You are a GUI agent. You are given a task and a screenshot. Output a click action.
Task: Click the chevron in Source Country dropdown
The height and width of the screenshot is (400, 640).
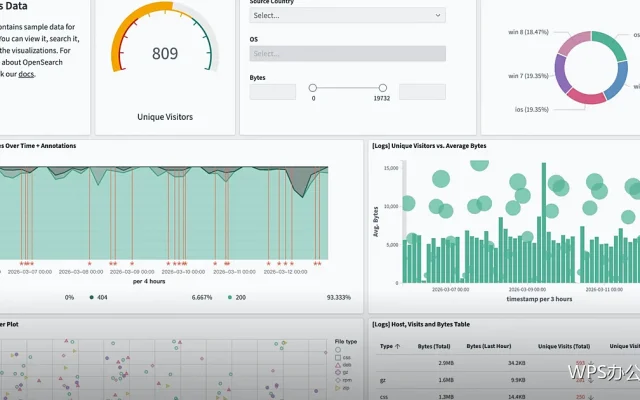click(438, 16)
